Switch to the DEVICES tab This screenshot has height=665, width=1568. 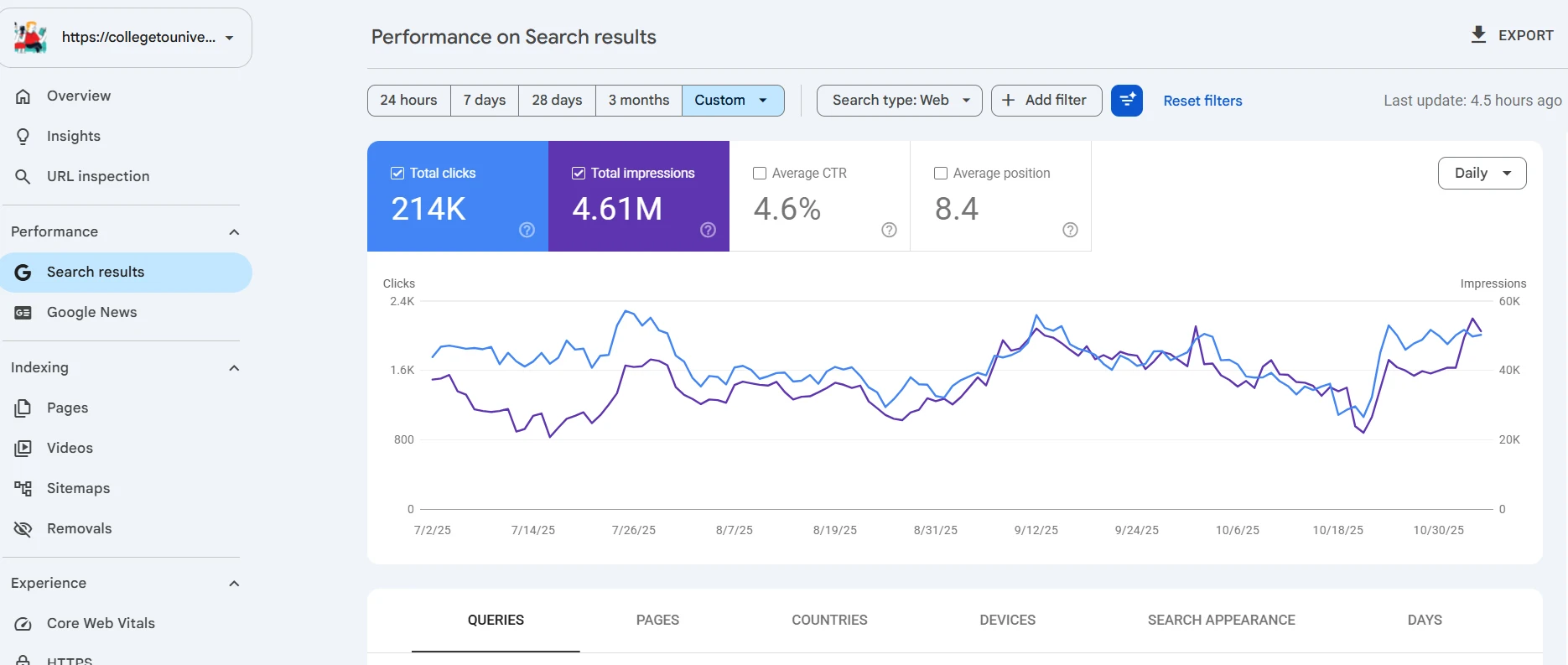pos(1007,621)
